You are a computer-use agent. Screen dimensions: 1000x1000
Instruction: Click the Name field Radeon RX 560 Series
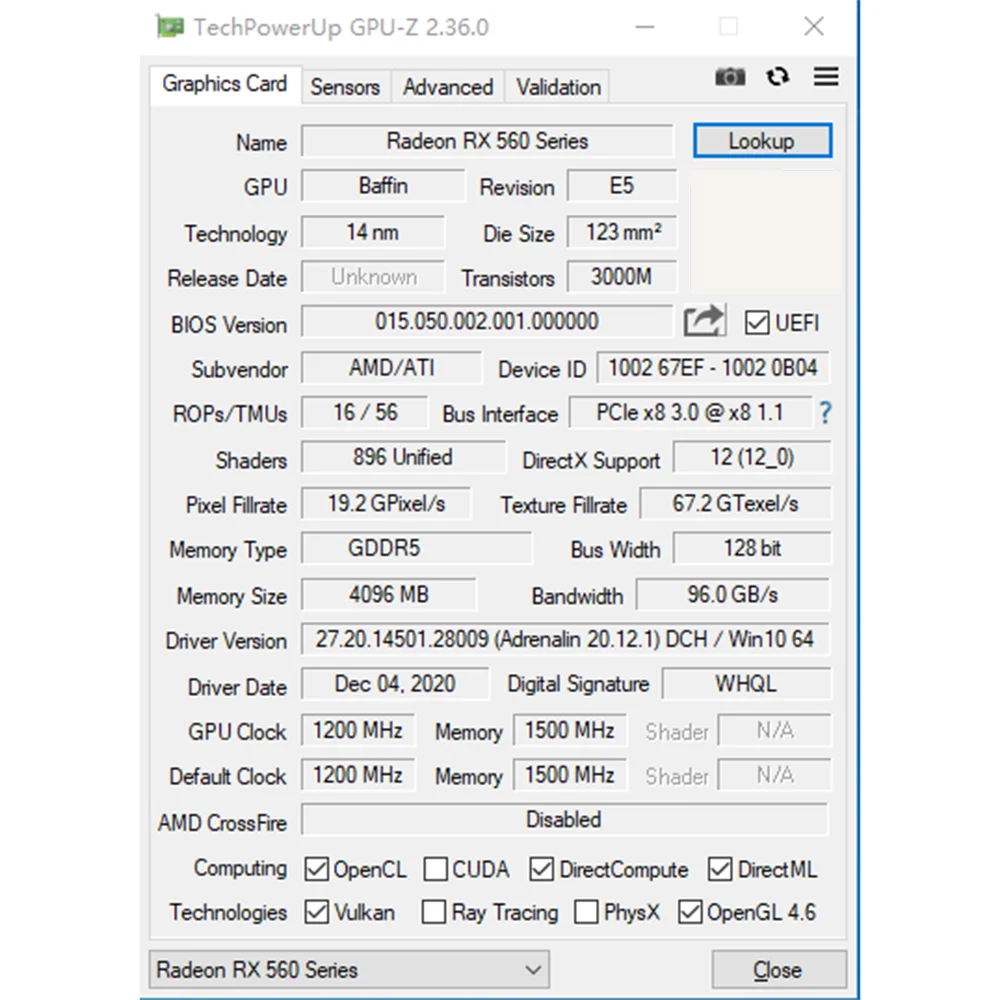click(x=487, y=141)
